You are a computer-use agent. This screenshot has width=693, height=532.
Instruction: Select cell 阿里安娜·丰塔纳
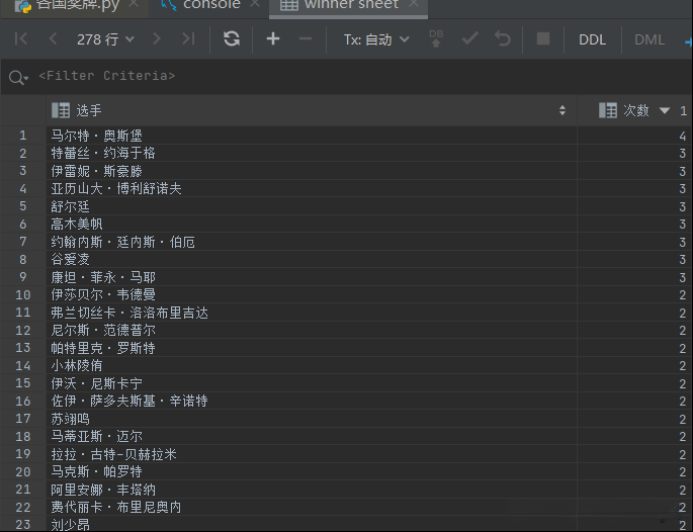pos(312,490)
